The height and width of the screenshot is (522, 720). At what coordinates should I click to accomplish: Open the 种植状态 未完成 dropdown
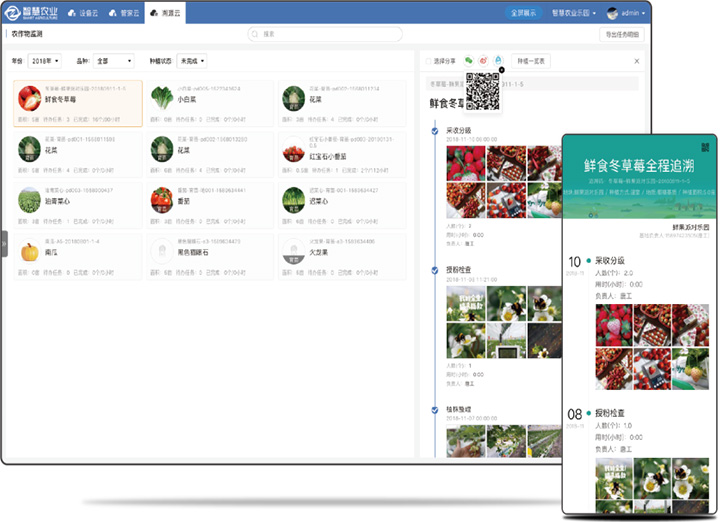(x=191, y=61)
